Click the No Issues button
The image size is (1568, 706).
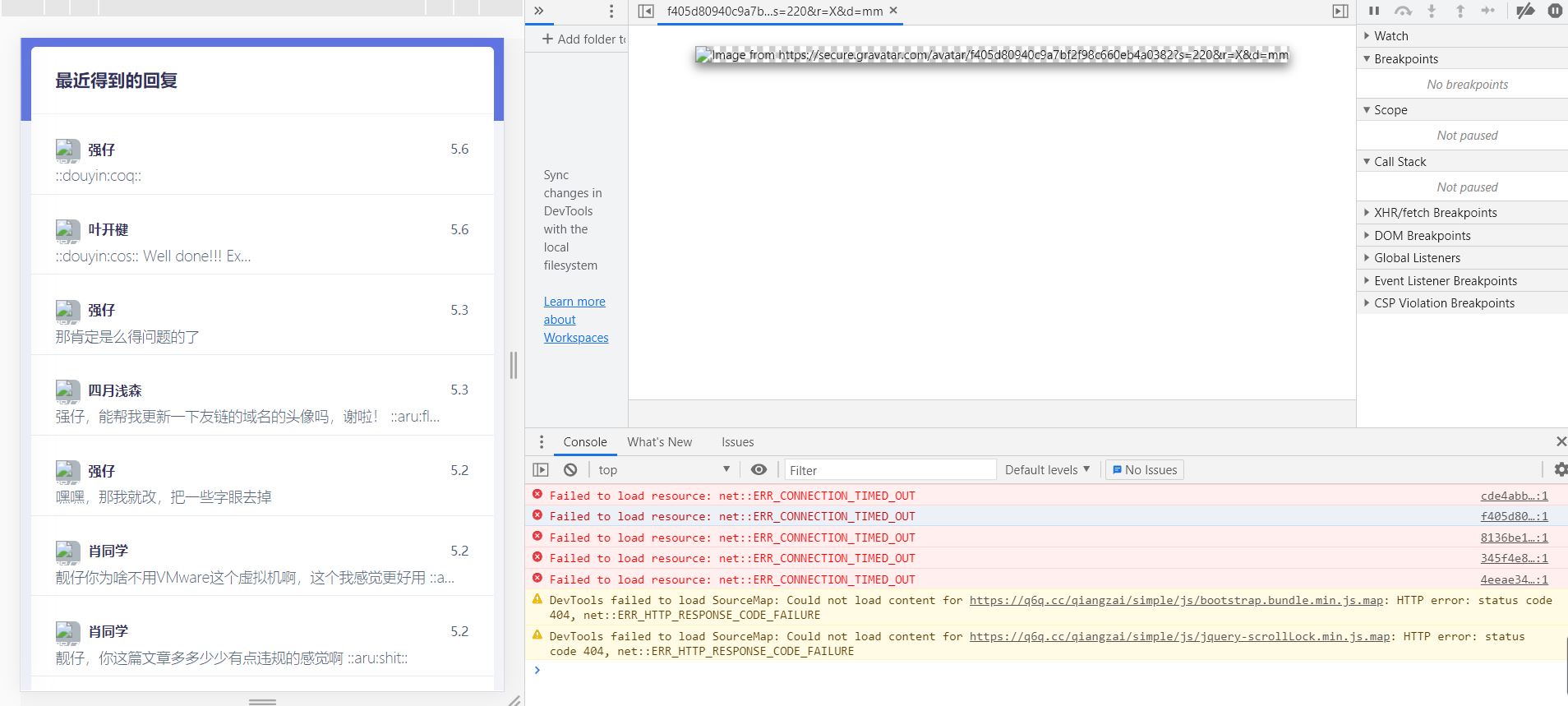tap(1144, 469)
